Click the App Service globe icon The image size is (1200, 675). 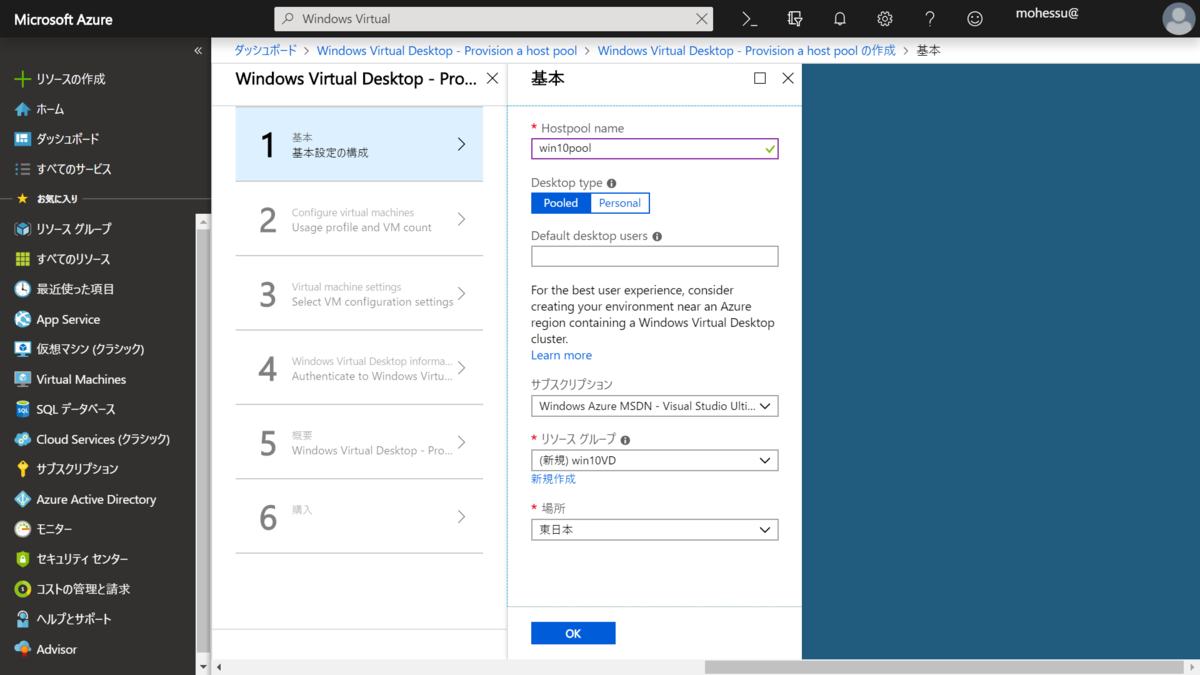click(x=22, y=319)
